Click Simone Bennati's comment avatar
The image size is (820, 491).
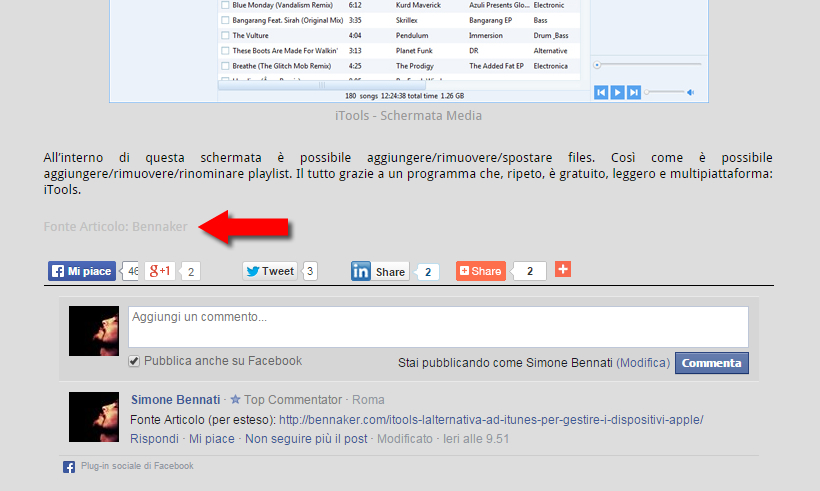94,417
